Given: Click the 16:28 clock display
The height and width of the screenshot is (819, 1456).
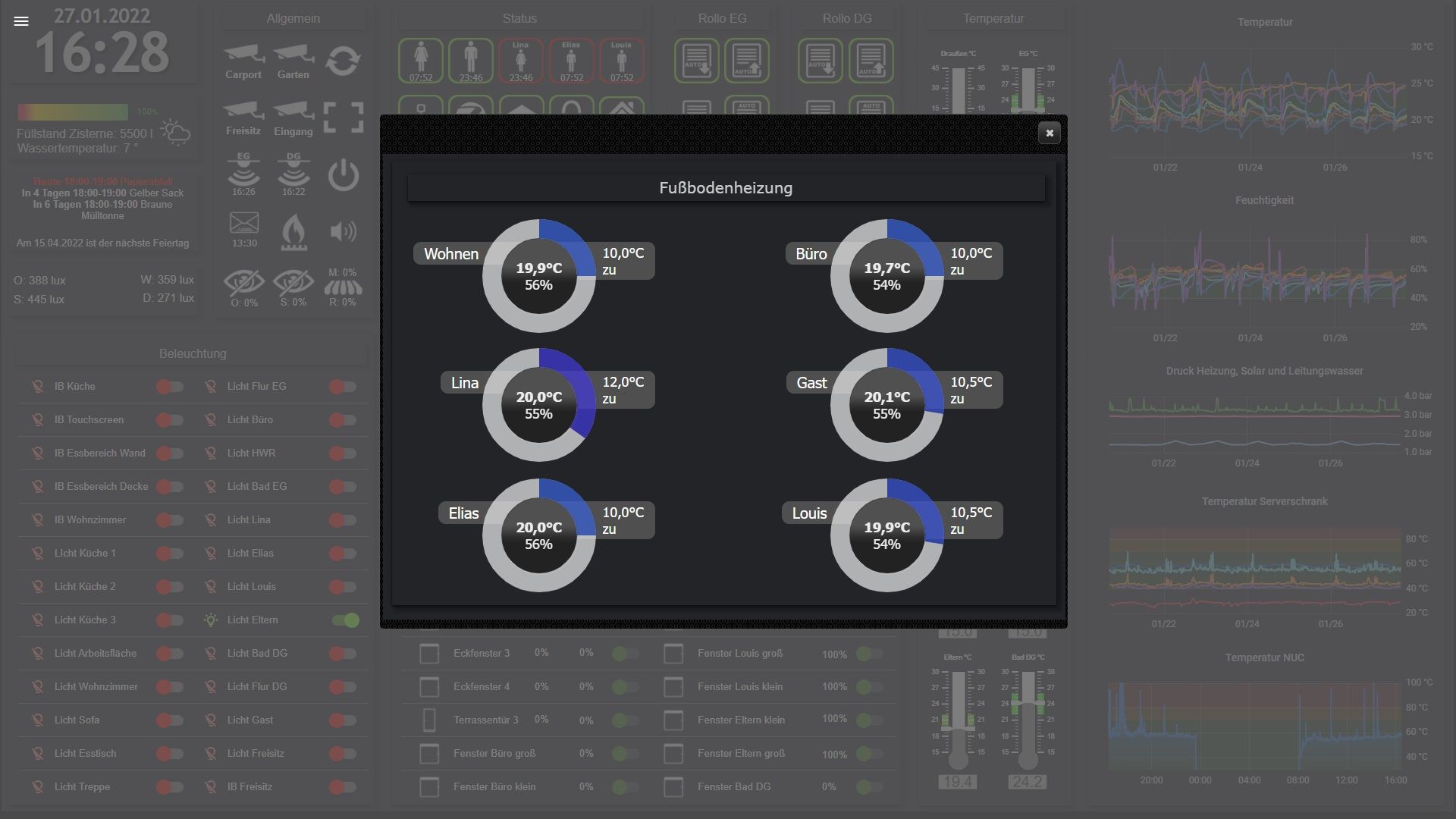Looking at the screenshot, I should coord(102,53).
